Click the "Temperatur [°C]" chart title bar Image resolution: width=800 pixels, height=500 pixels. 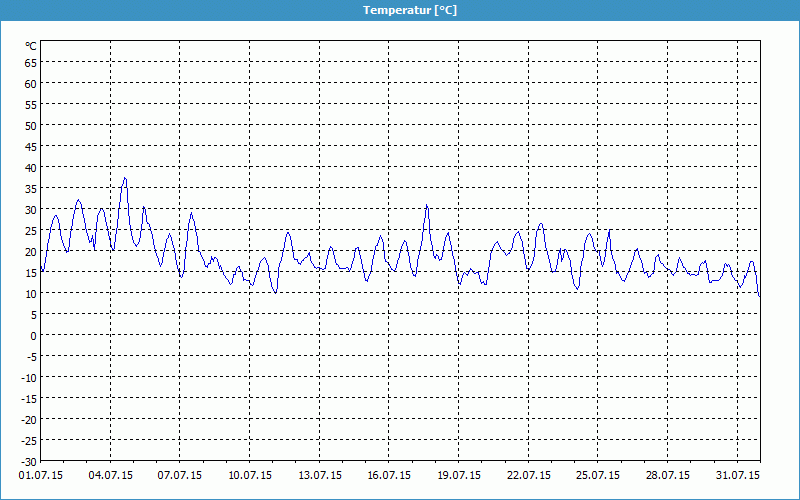point(400,10)
